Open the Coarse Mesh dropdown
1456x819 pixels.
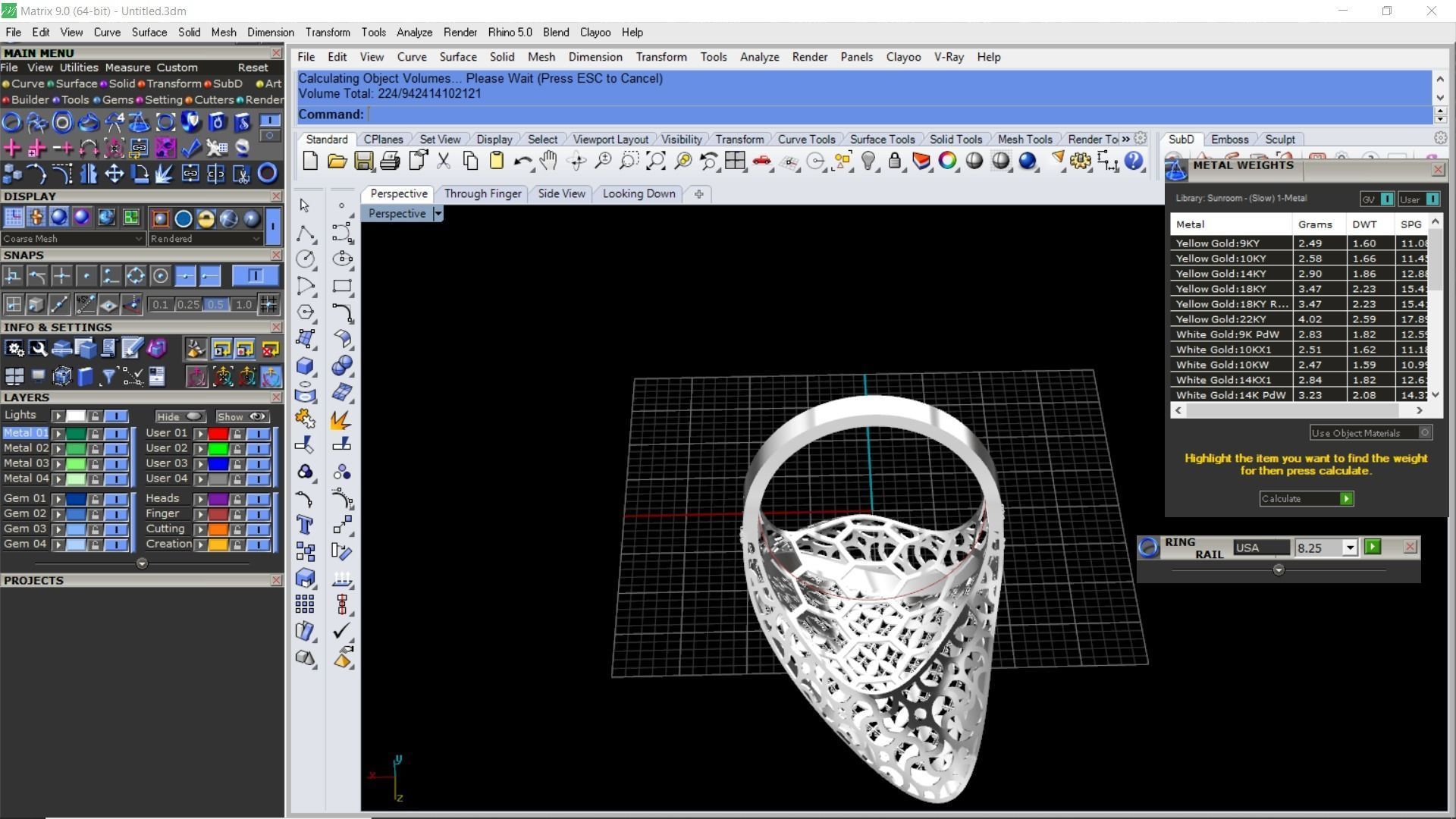coord(73,238)
